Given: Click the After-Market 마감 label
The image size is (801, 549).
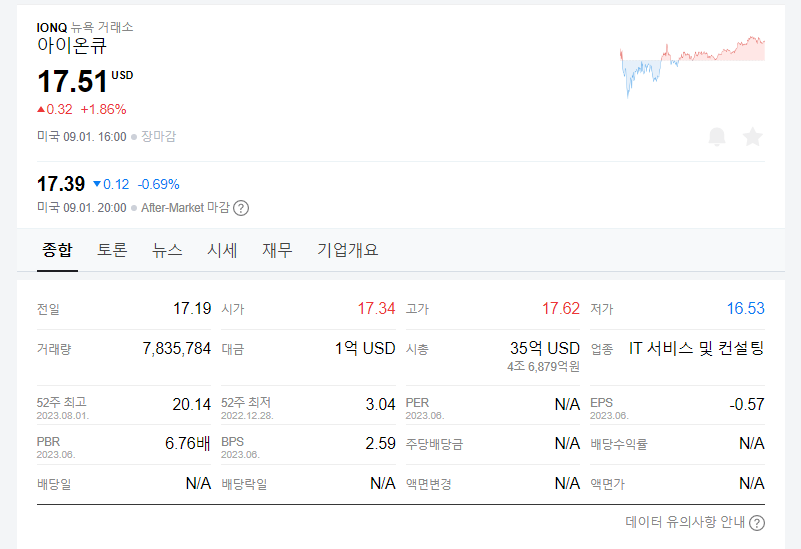Looking at the screenshot, I should 185,208.
